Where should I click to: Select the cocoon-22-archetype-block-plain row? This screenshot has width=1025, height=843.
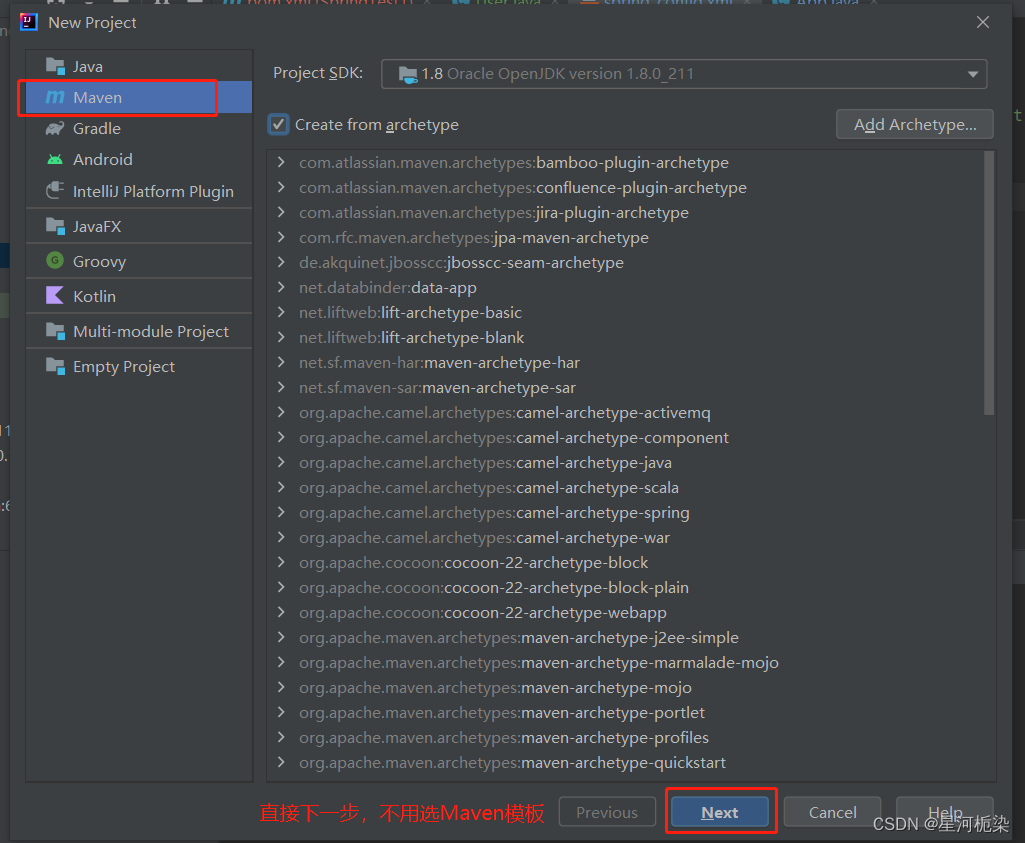click(624, 587)
